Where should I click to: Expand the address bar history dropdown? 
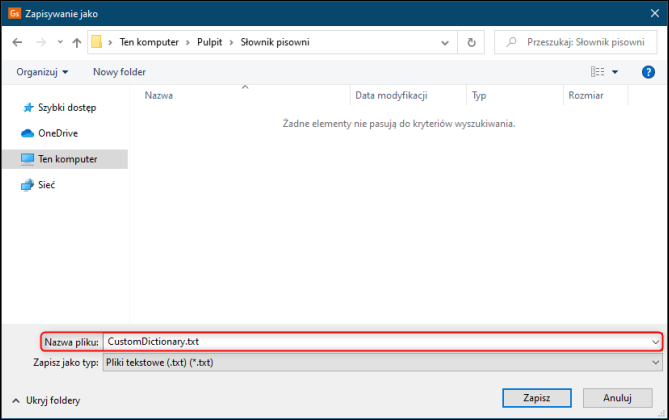coord(445,42)
